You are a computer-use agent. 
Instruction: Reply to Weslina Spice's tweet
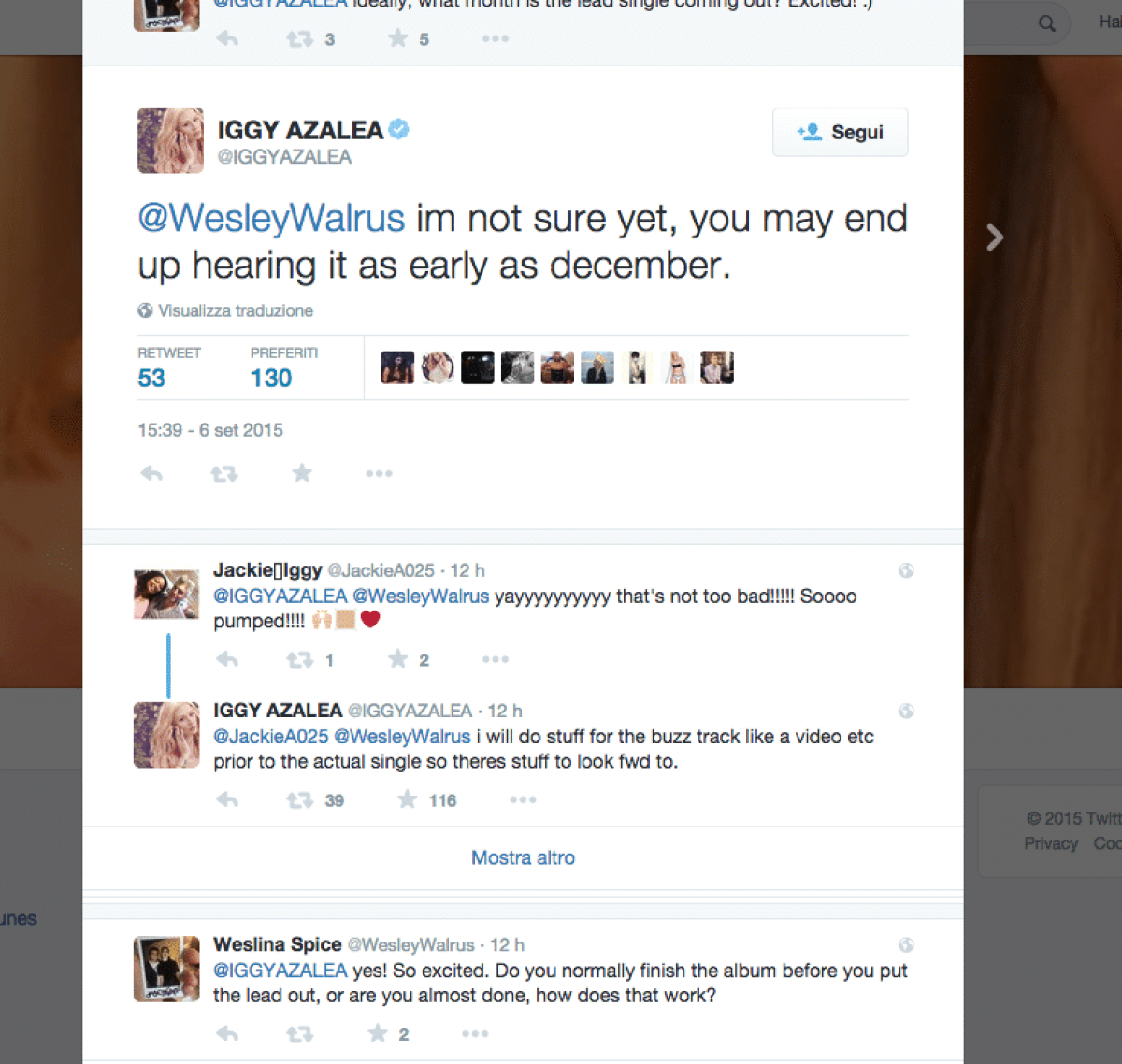tap(227, 1034)
